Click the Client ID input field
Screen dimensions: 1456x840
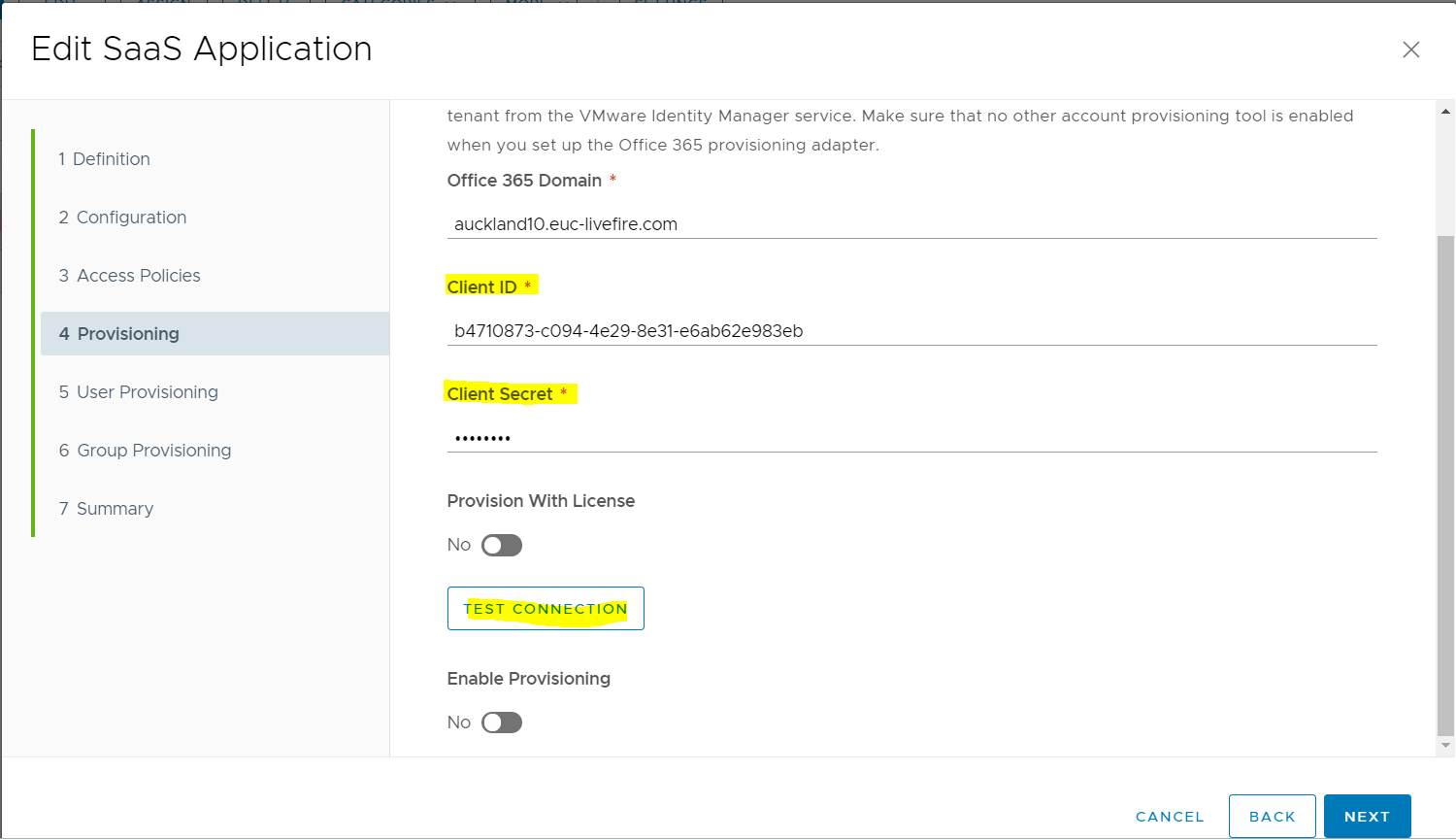click(910, 331)
